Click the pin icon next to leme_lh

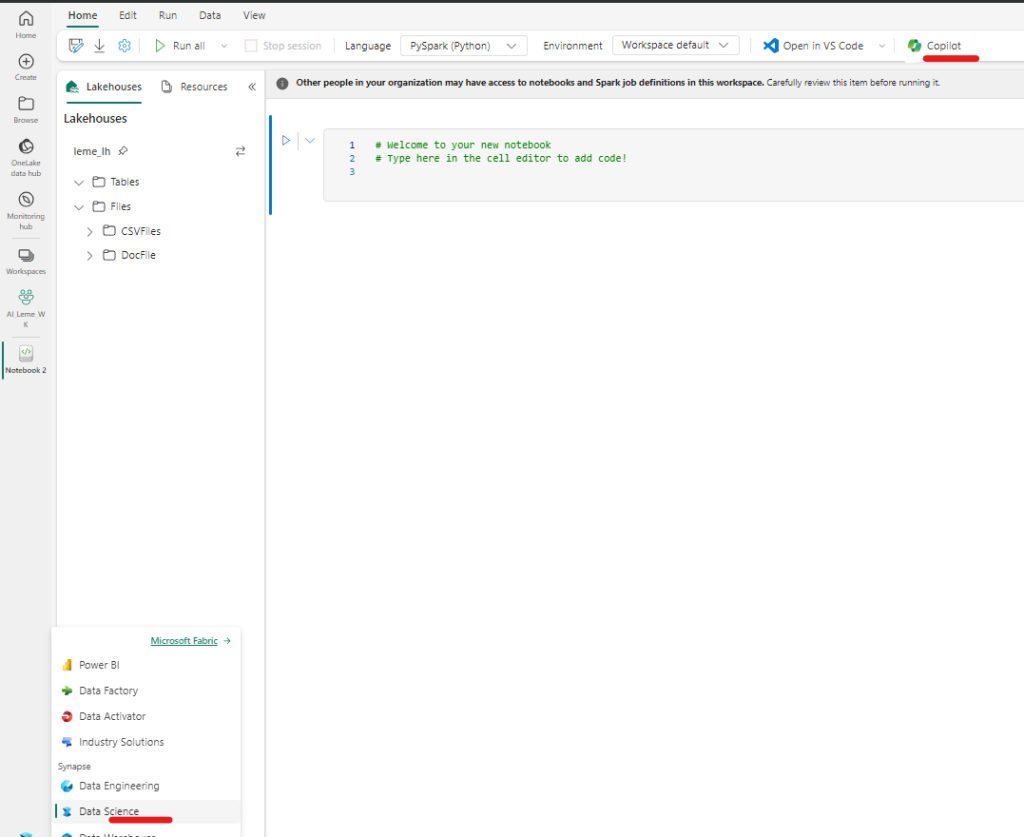pyautogui.click(x=123, y=151)
